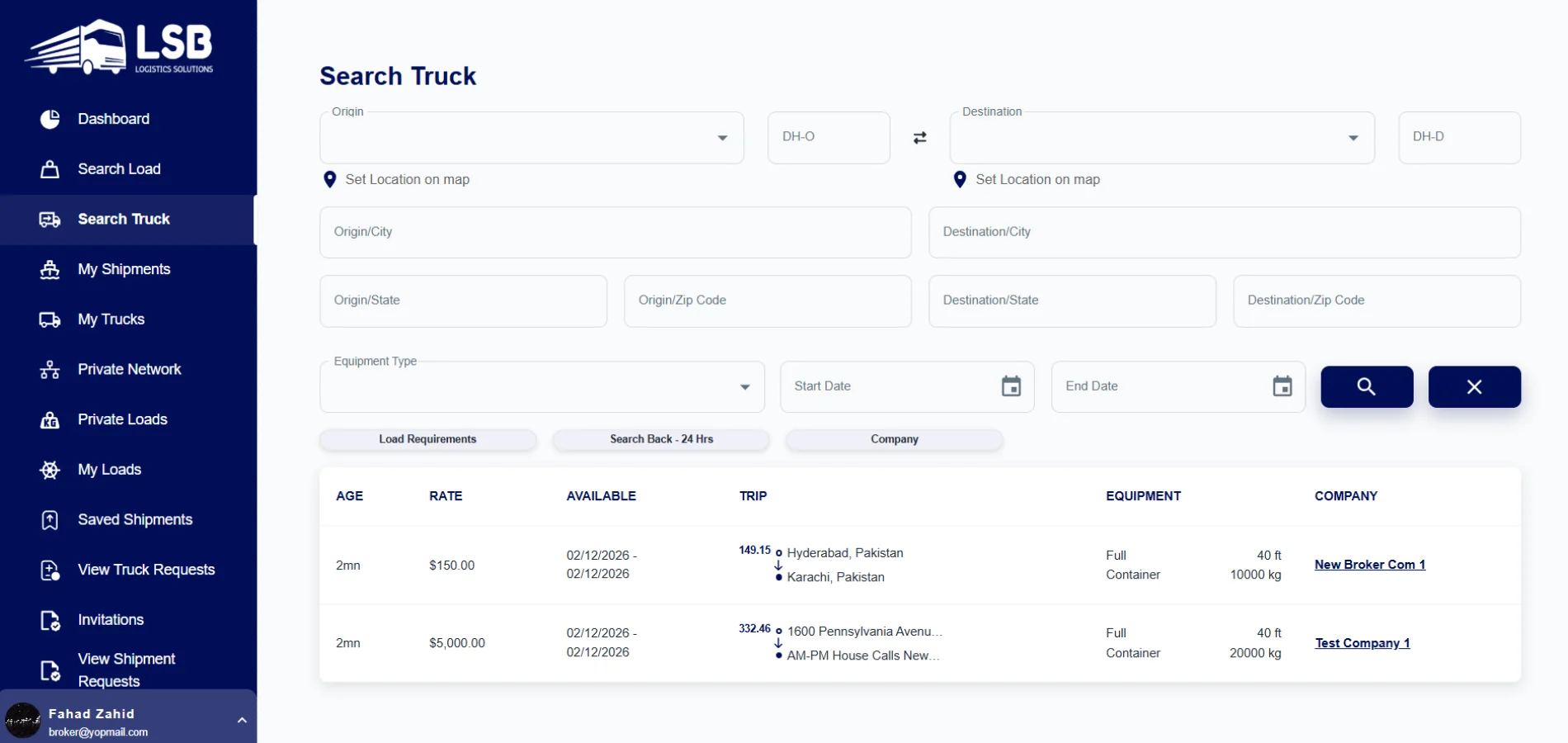Go to My Shipments in sidebar
This screenshot has height=743, width=1568.
click(x=124, y=269)
